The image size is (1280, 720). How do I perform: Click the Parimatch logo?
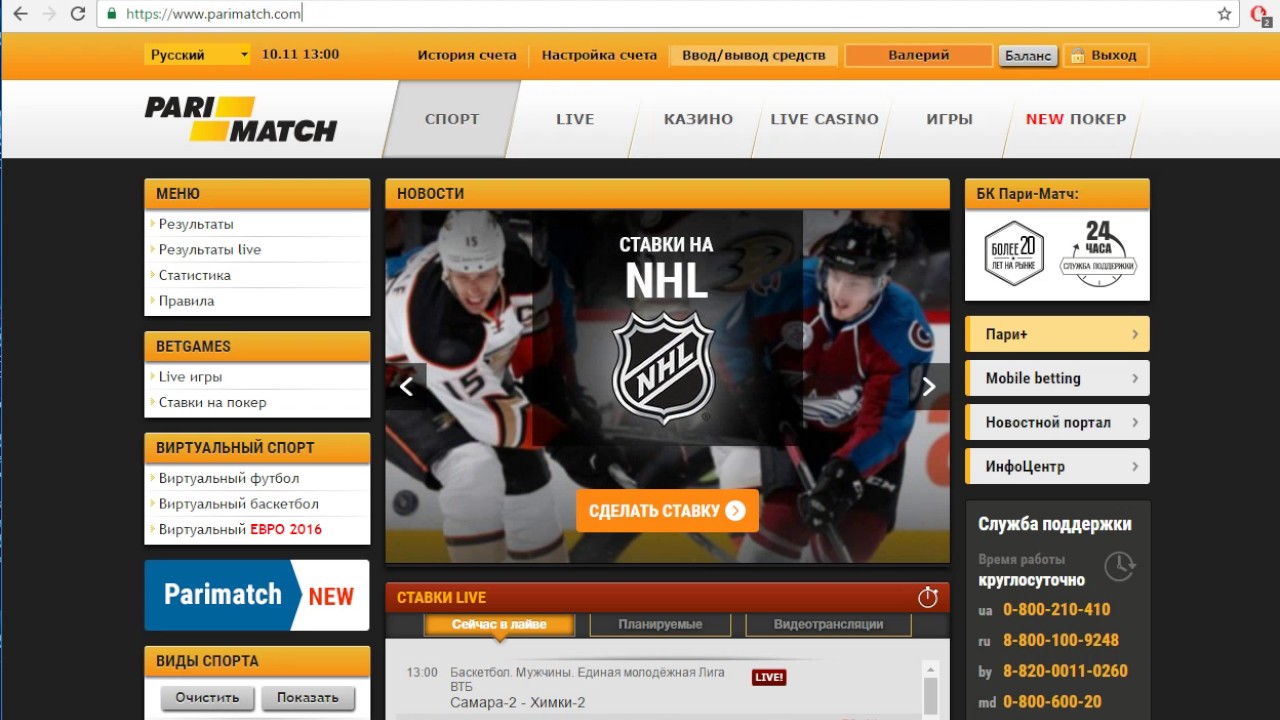(x=241, y=119)
